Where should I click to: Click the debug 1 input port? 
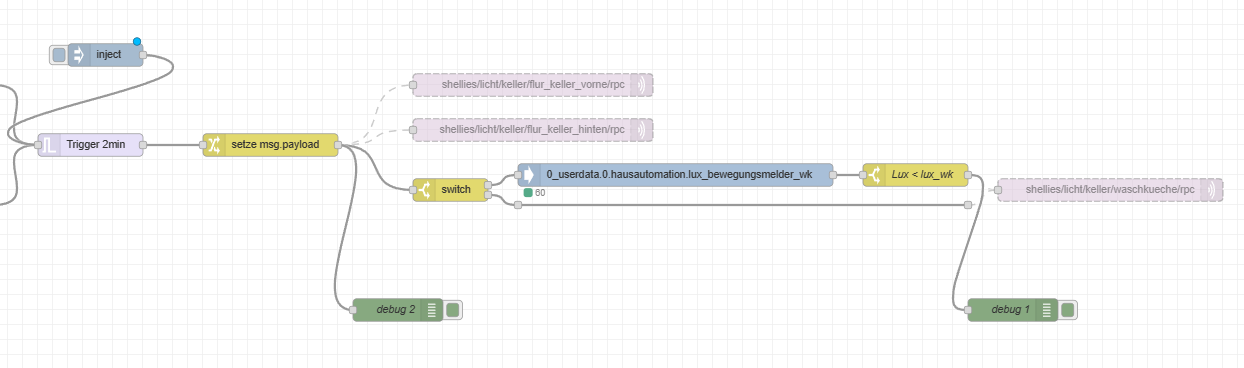[968, 310]
